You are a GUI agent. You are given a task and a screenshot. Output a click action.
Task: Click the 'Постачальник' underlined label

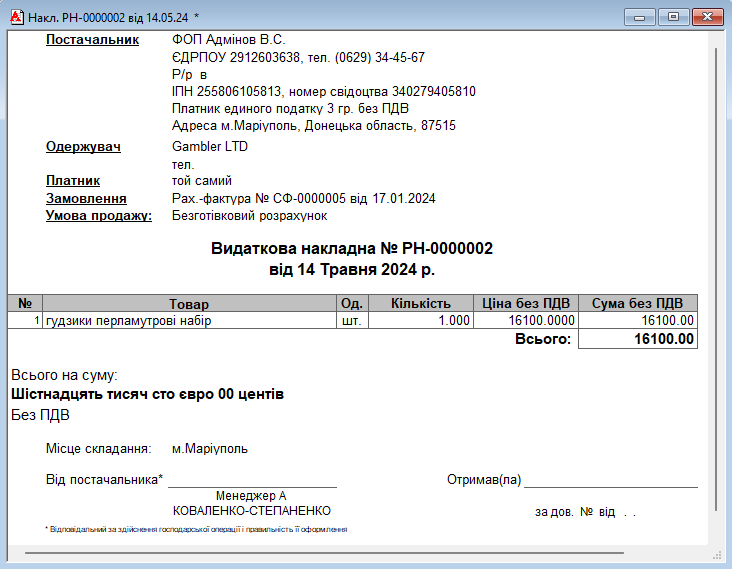pyautogui.click(x=92, y=40)
